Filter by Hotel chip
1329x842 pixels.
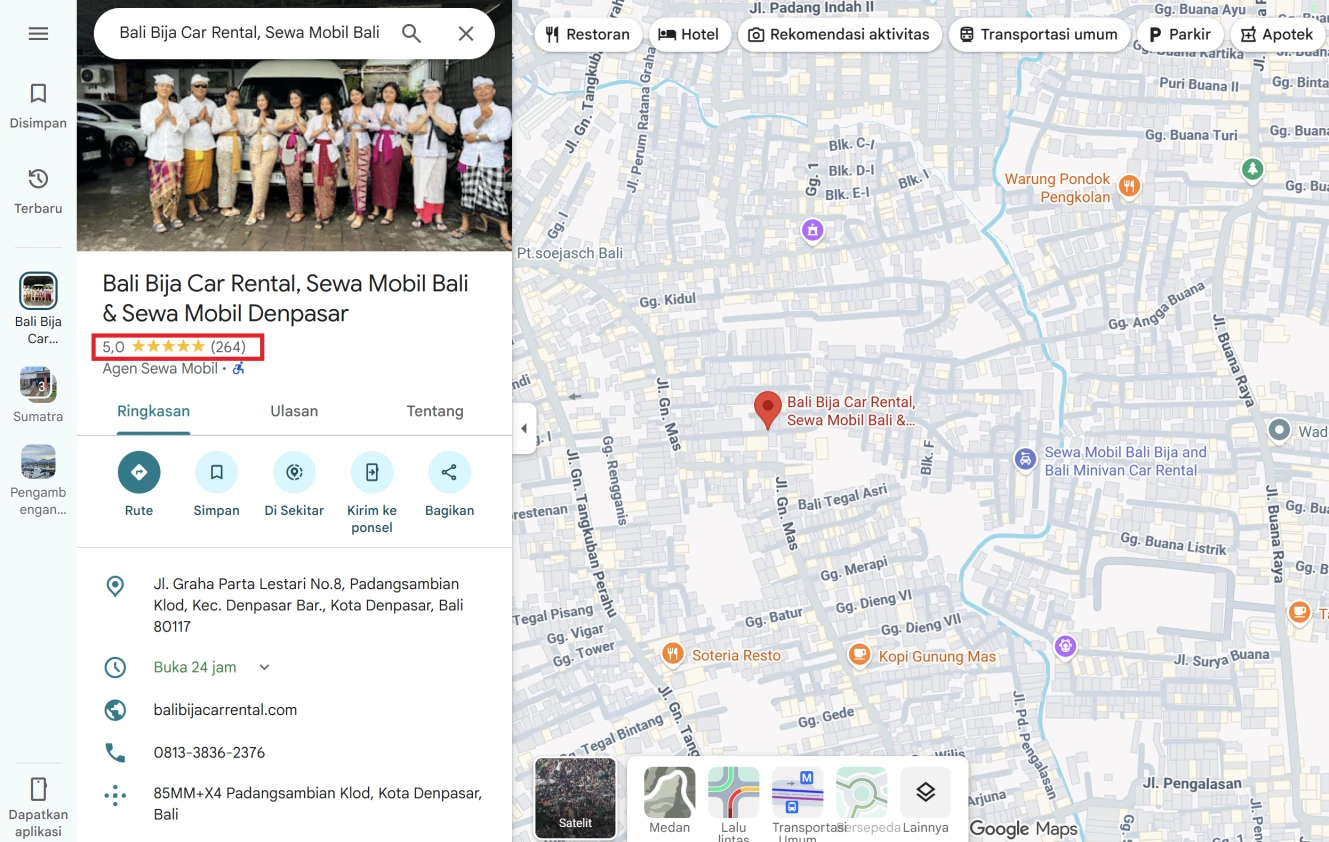point(689,34)
